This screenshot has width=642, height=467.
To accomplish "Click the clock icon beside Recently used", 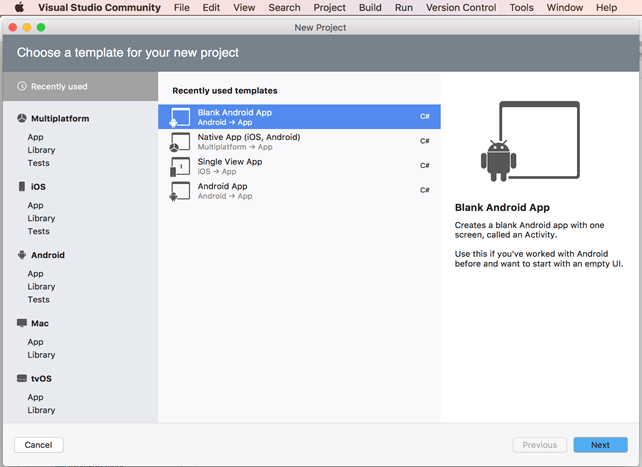I will point(22,86).
